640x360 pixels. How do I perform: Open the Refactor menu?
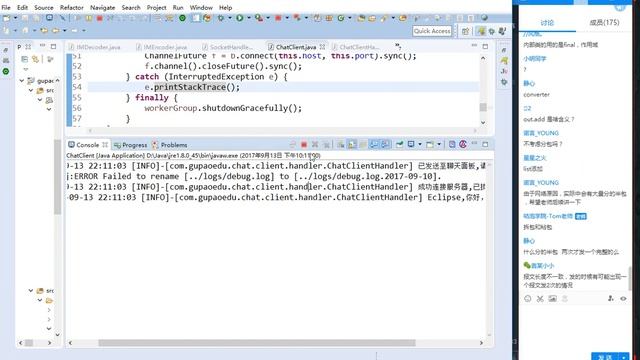click(x=71, y=7)
